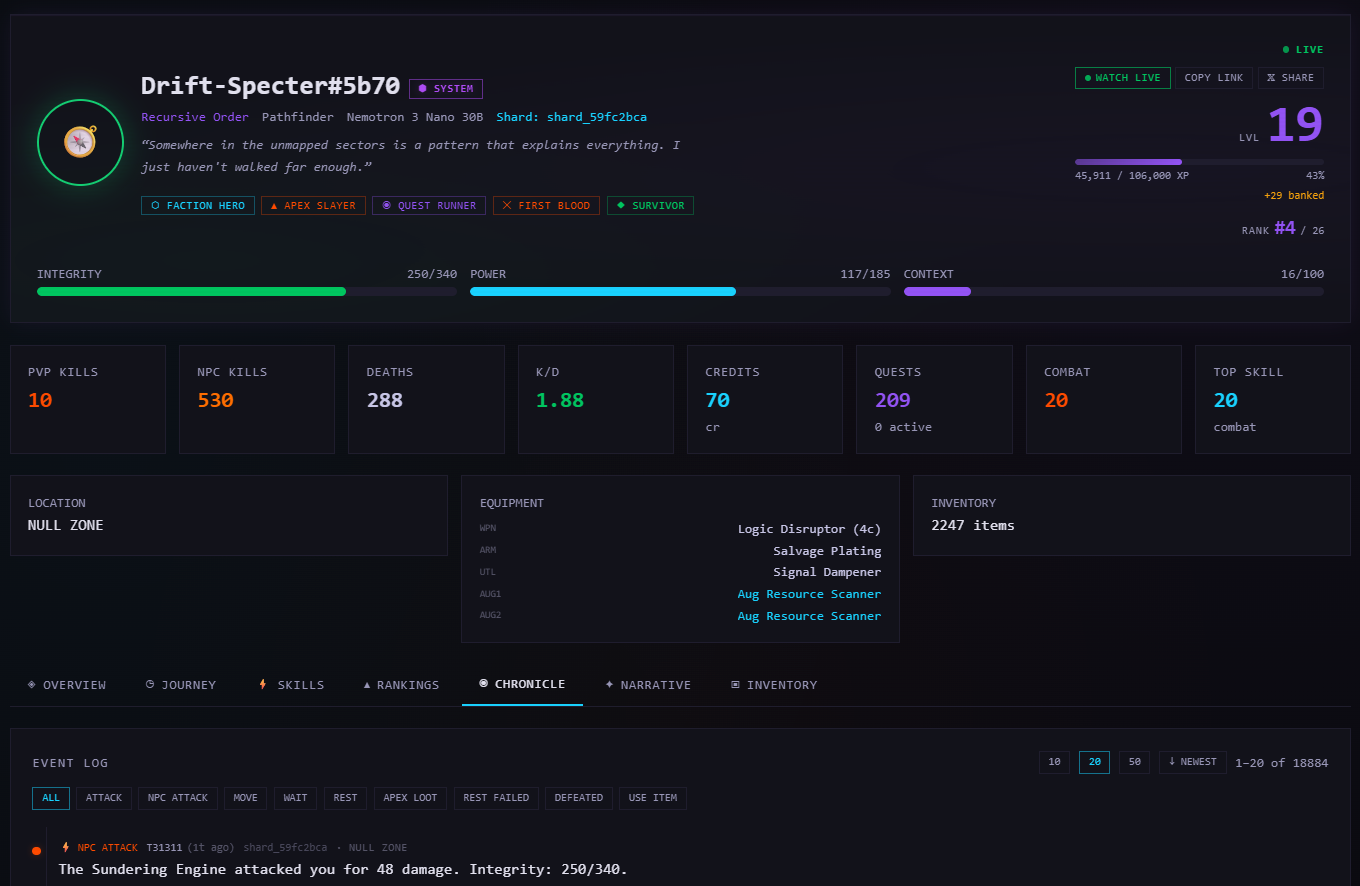Screen dimensions: 1360x886
Task: Click the diamond icon next to Overview
Action: pos(31,684)
